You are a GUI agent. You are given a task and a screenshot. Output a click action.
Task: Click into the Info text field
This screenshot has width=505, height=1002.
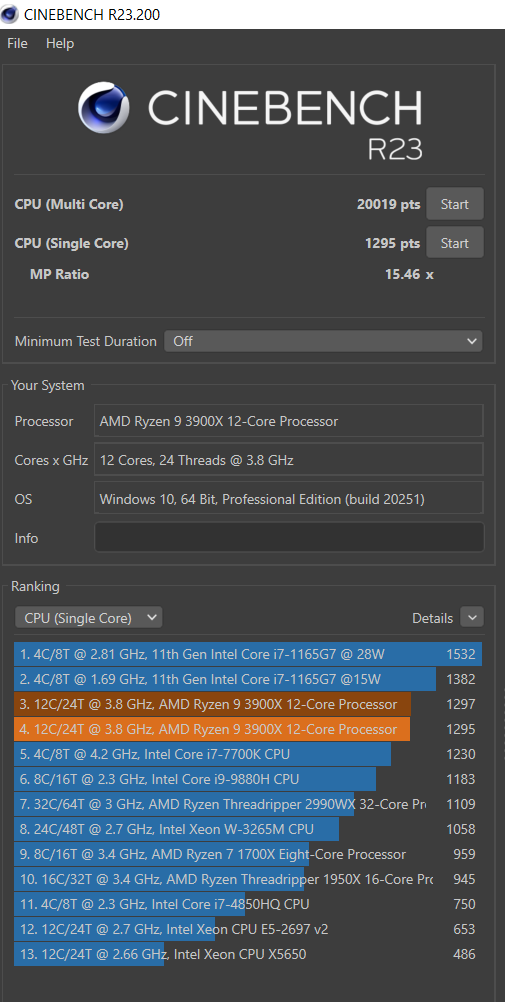289,537
